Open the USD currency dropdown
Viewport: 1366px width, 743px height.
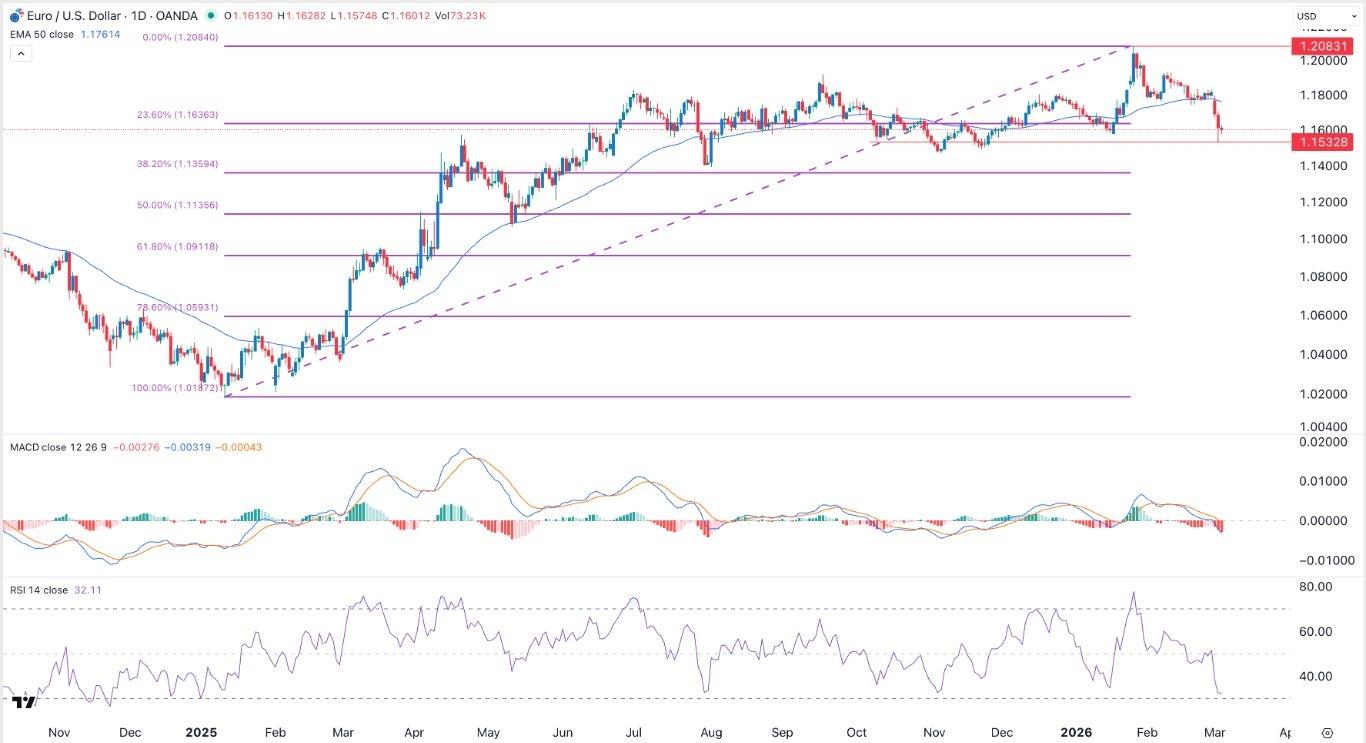(x=1325, y=15)
